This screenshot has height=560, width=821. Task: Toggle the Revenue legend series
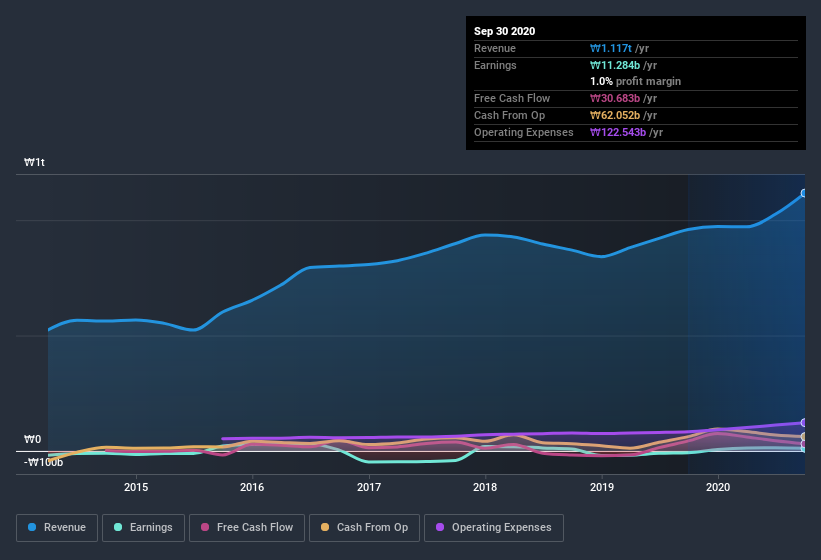[57, 528]
